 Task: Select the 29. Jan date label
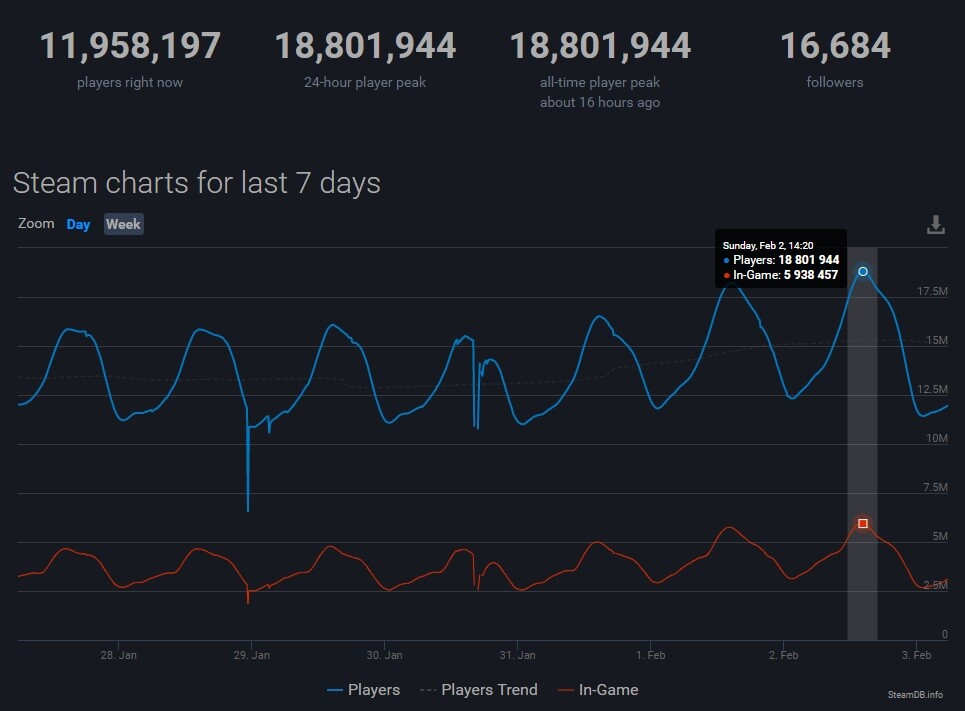(251, 655)
